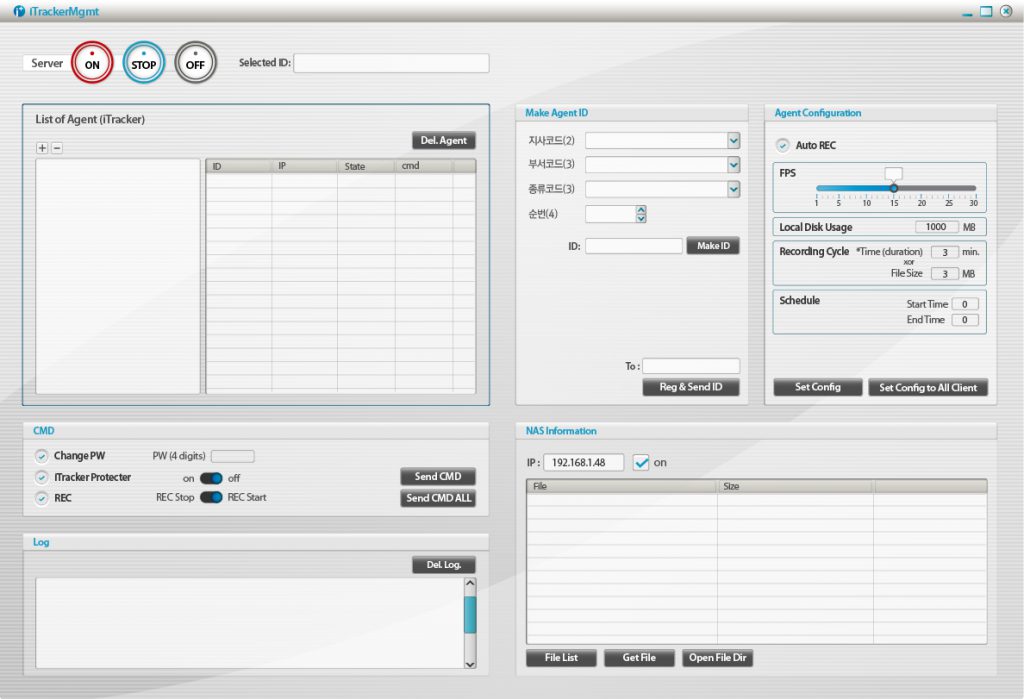
Task: Open the 종류코드(3) dropdown
Action: click(733, 188)
